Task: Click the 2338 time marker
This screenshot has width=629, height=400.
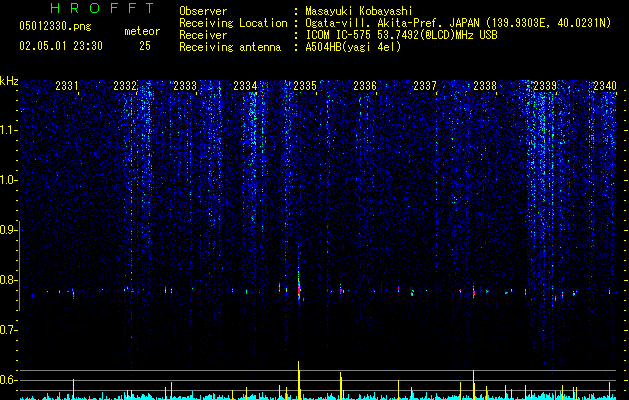Action: (x=485, y=85)
